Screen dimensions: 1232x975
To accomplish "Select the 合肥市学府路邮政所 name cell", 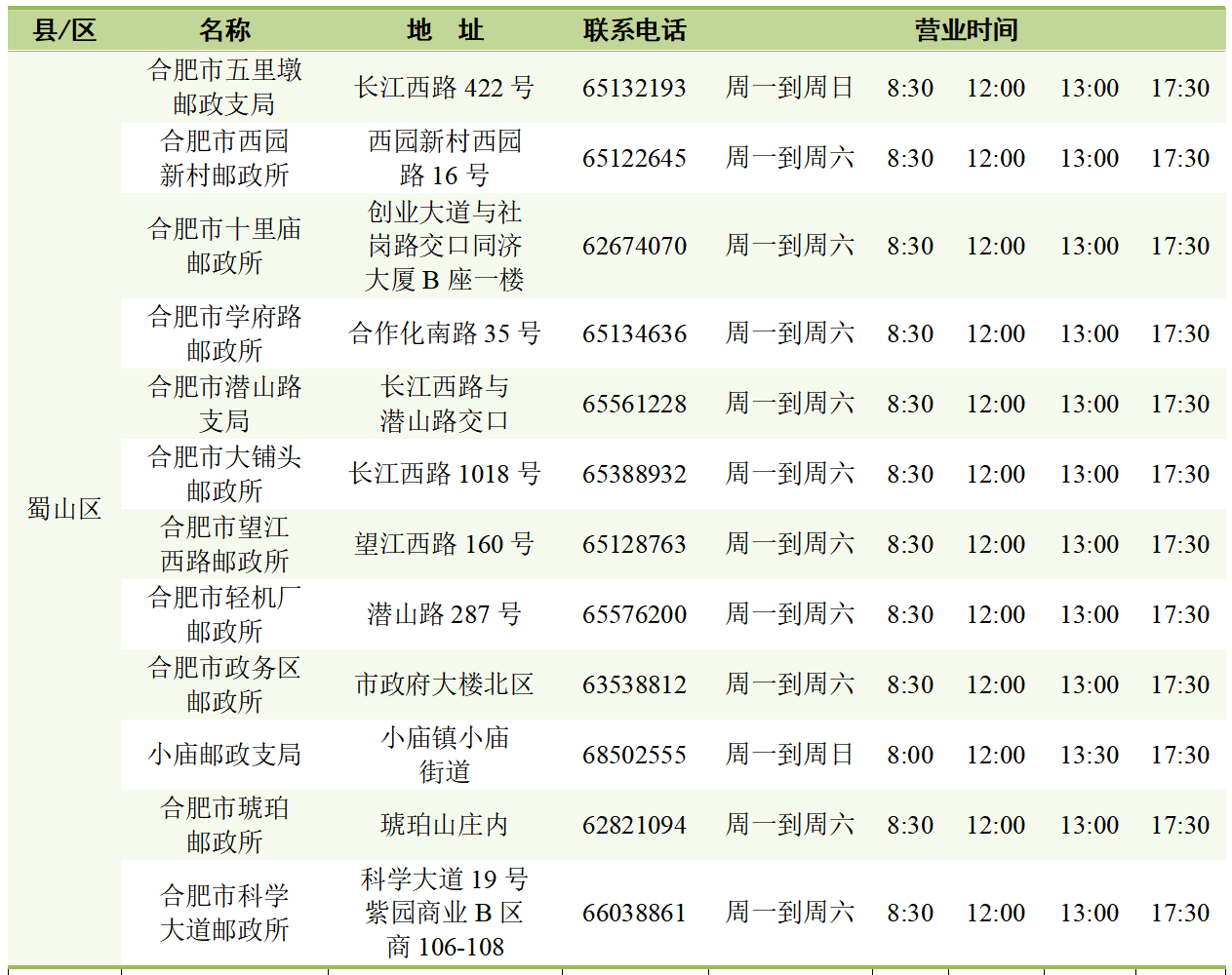I will [224, 333].
